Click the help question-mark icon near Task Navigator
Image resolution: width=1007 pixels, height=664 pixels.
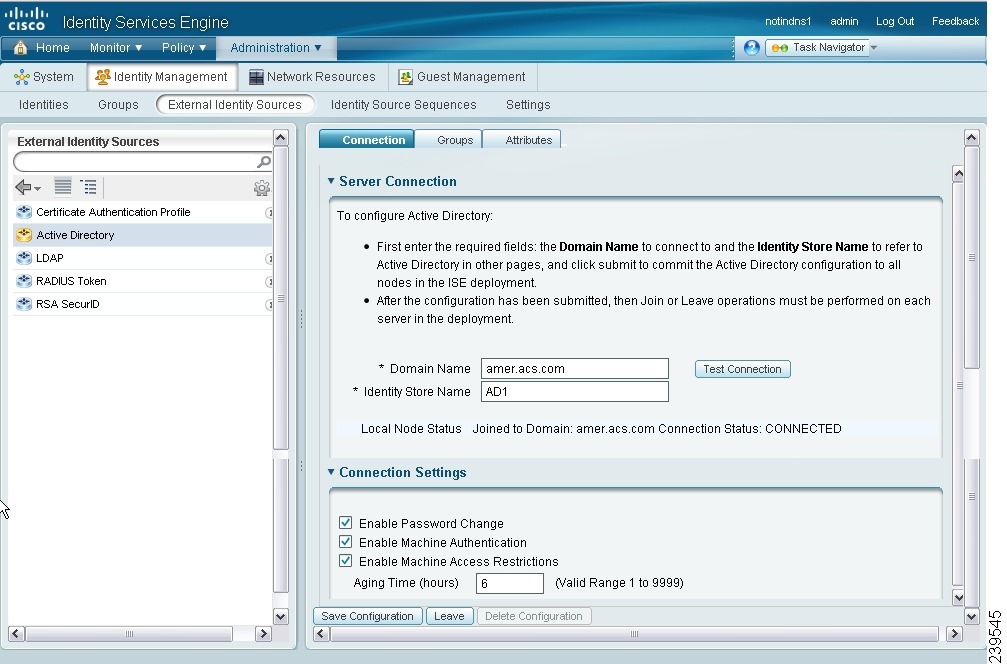click(x=751, y=47)
